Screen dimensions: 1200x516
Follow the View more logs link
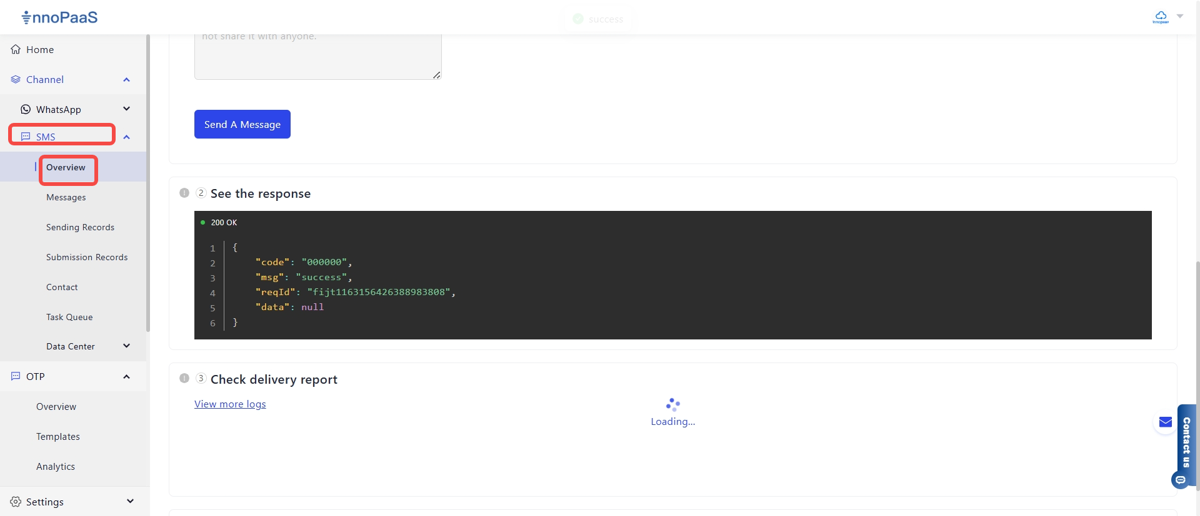(x=230, y=404)
